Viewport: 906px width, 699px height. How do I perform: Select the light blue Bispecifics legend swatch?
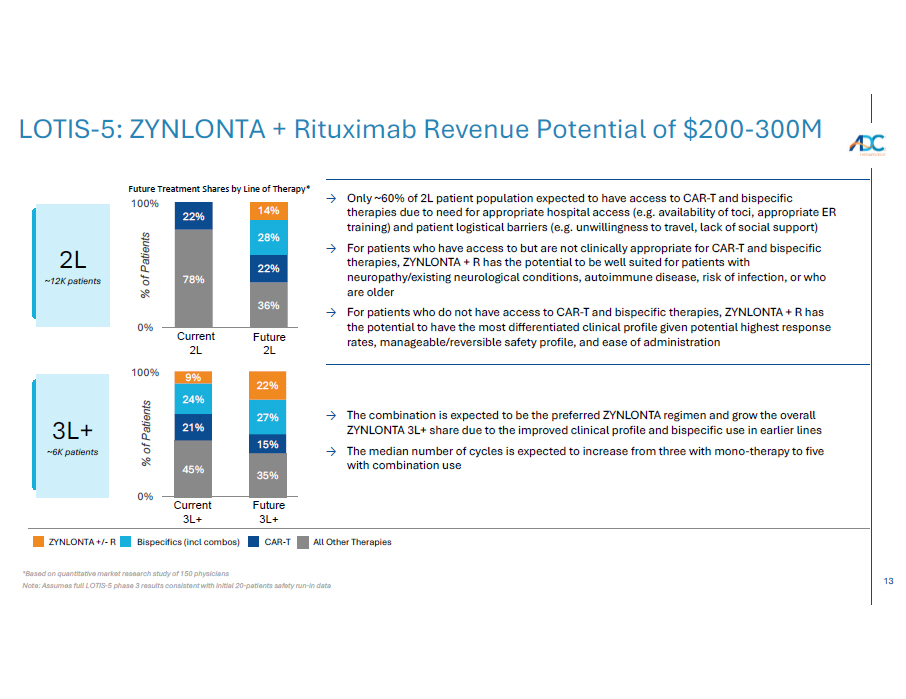click(x=125, y=542)
